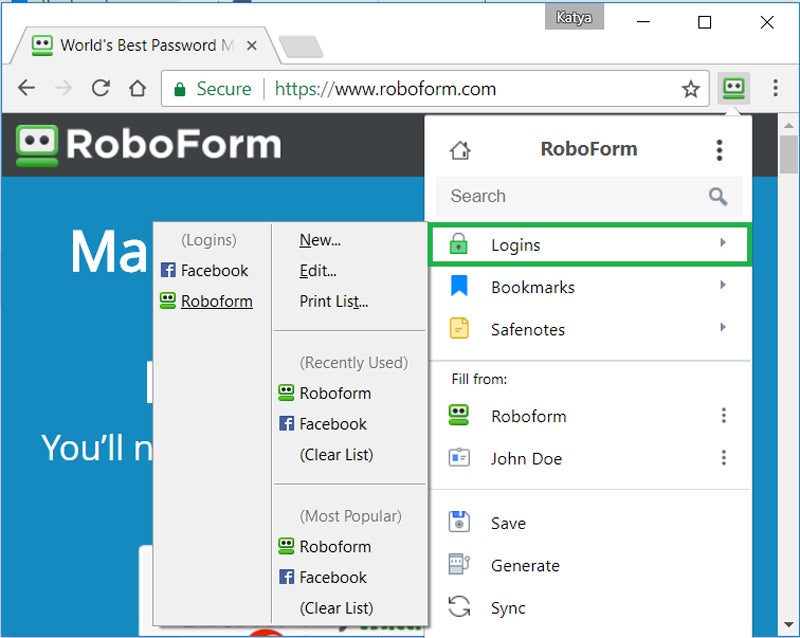Open the RoboForm popup three-dot menu
Viewport: 800px width, 638px height.
click(x=719, y=150)
